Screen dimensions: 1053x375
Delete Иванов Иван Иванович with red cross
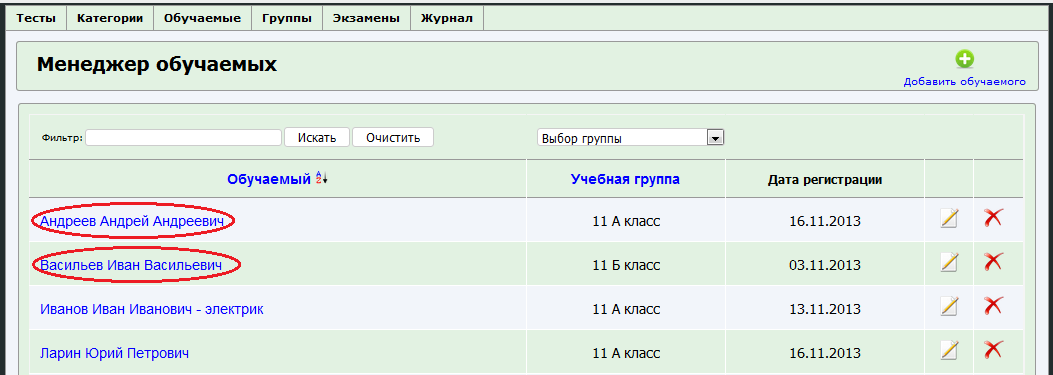click(x=993, y=306)
